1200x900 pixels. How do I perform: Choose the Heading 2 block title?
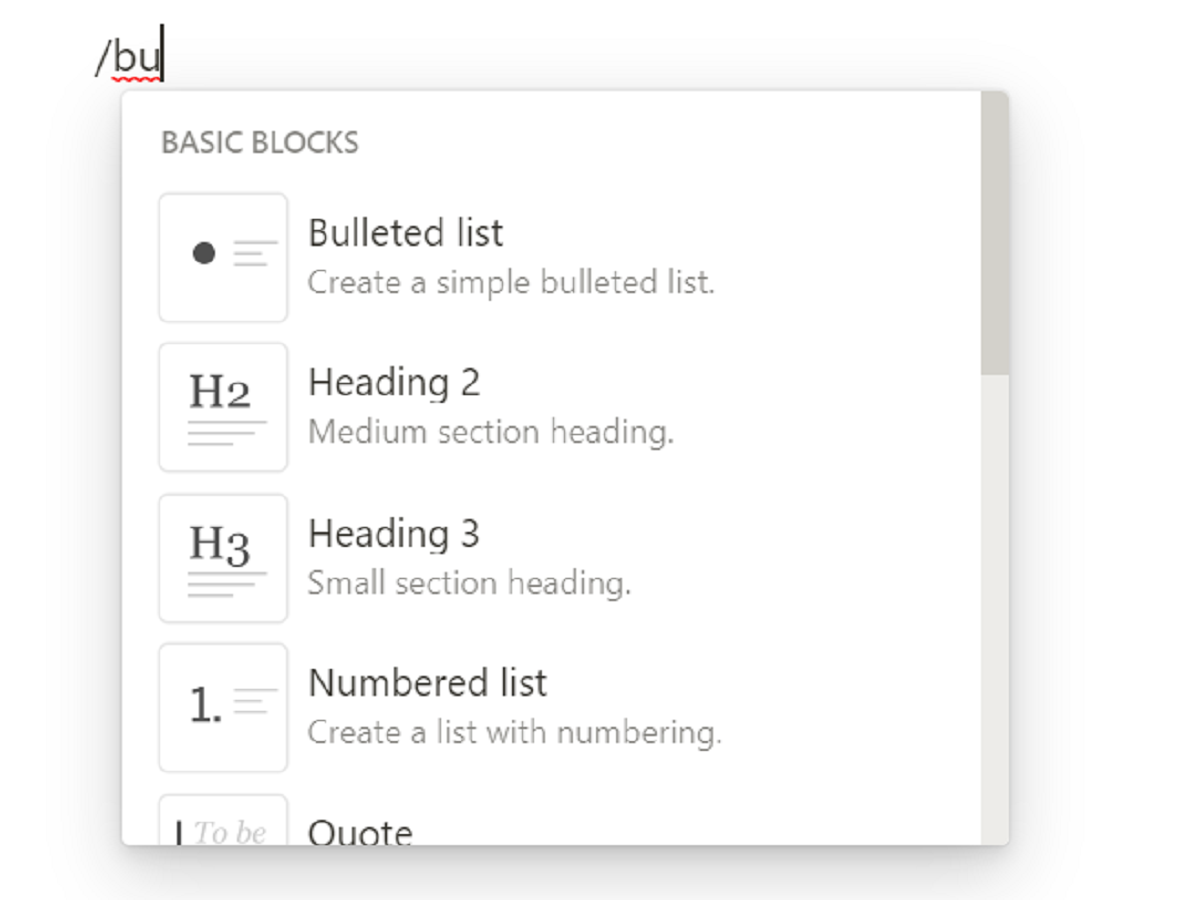(x=394, y=383)
